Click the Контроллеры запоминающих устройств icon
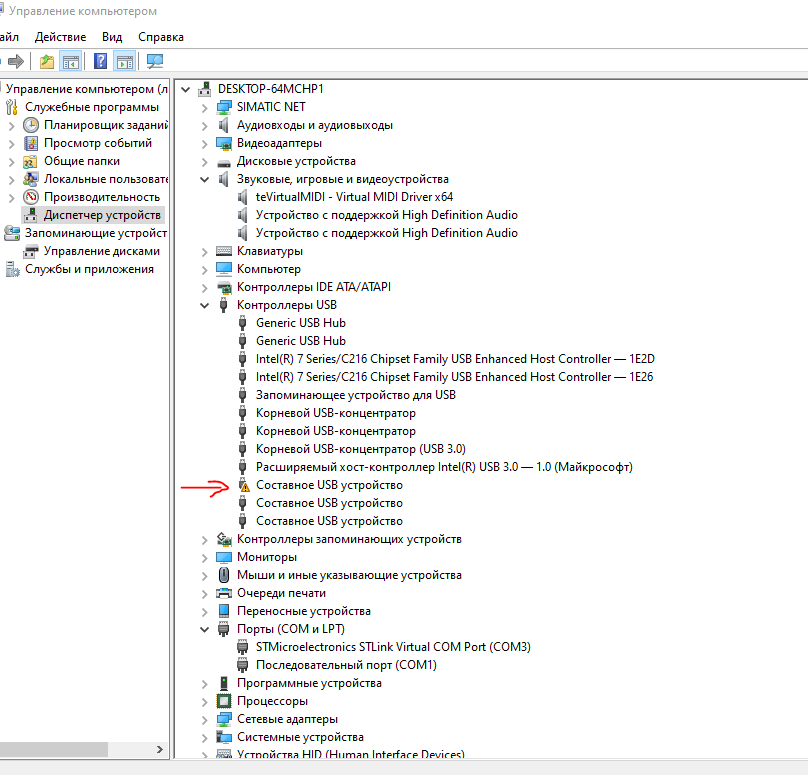 pyautogui.click(x=224, y=539)
